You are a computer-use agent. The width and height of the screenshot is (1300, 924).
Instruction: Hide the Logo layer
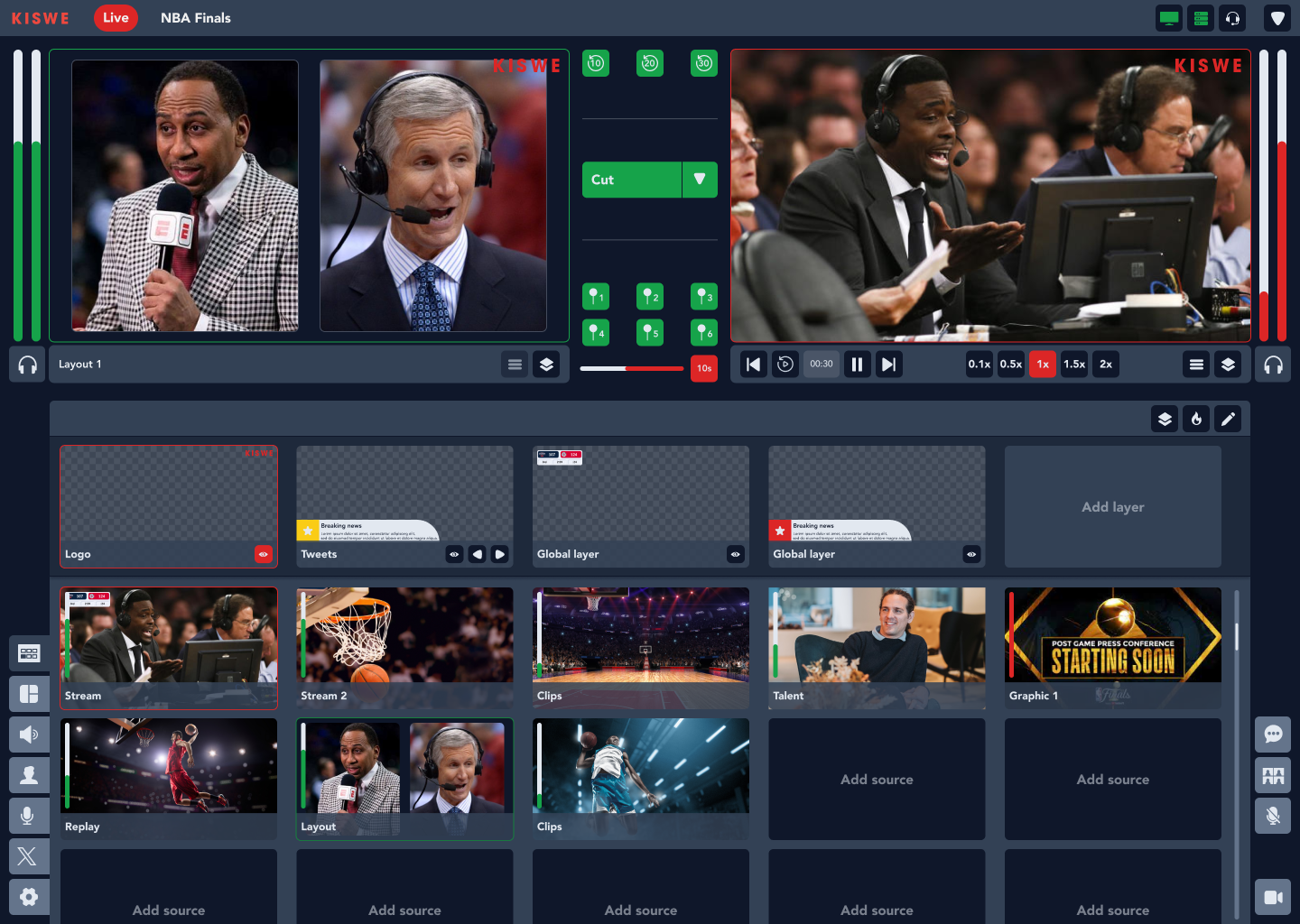click(x=263, y=554)
